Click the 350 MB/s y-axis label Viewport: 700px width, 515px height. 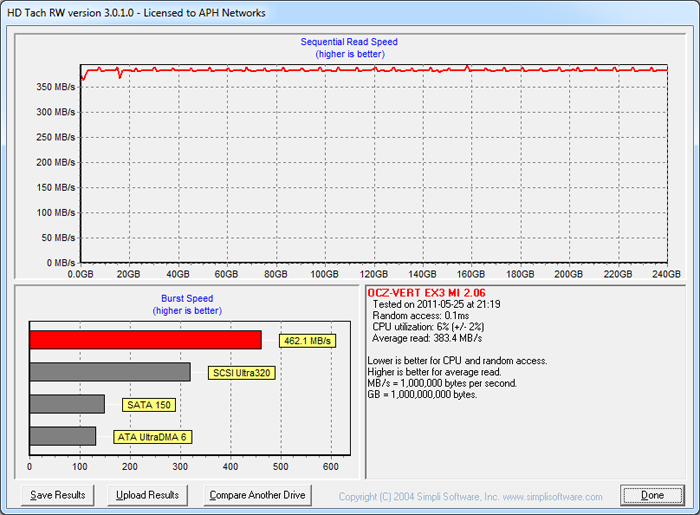(x=56, y=87)
